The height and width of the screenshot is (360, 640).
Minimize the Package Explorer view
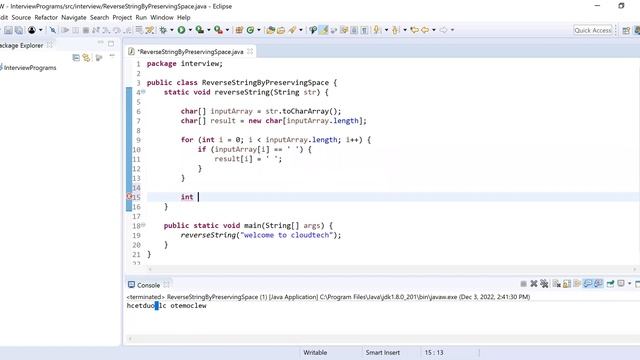[x=101, y=43]
